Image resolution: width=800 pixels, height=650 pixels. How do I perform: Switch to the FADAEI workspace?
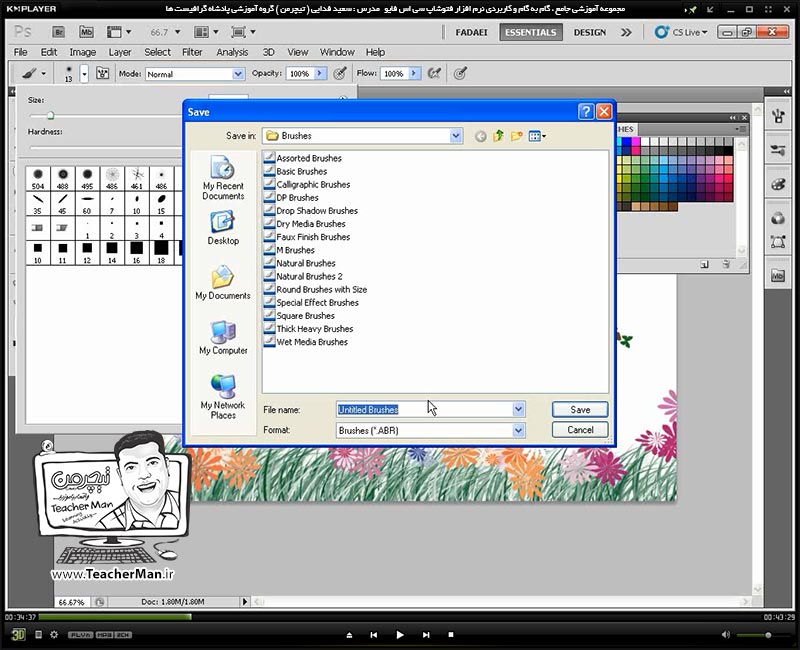[x=471, y=32]
